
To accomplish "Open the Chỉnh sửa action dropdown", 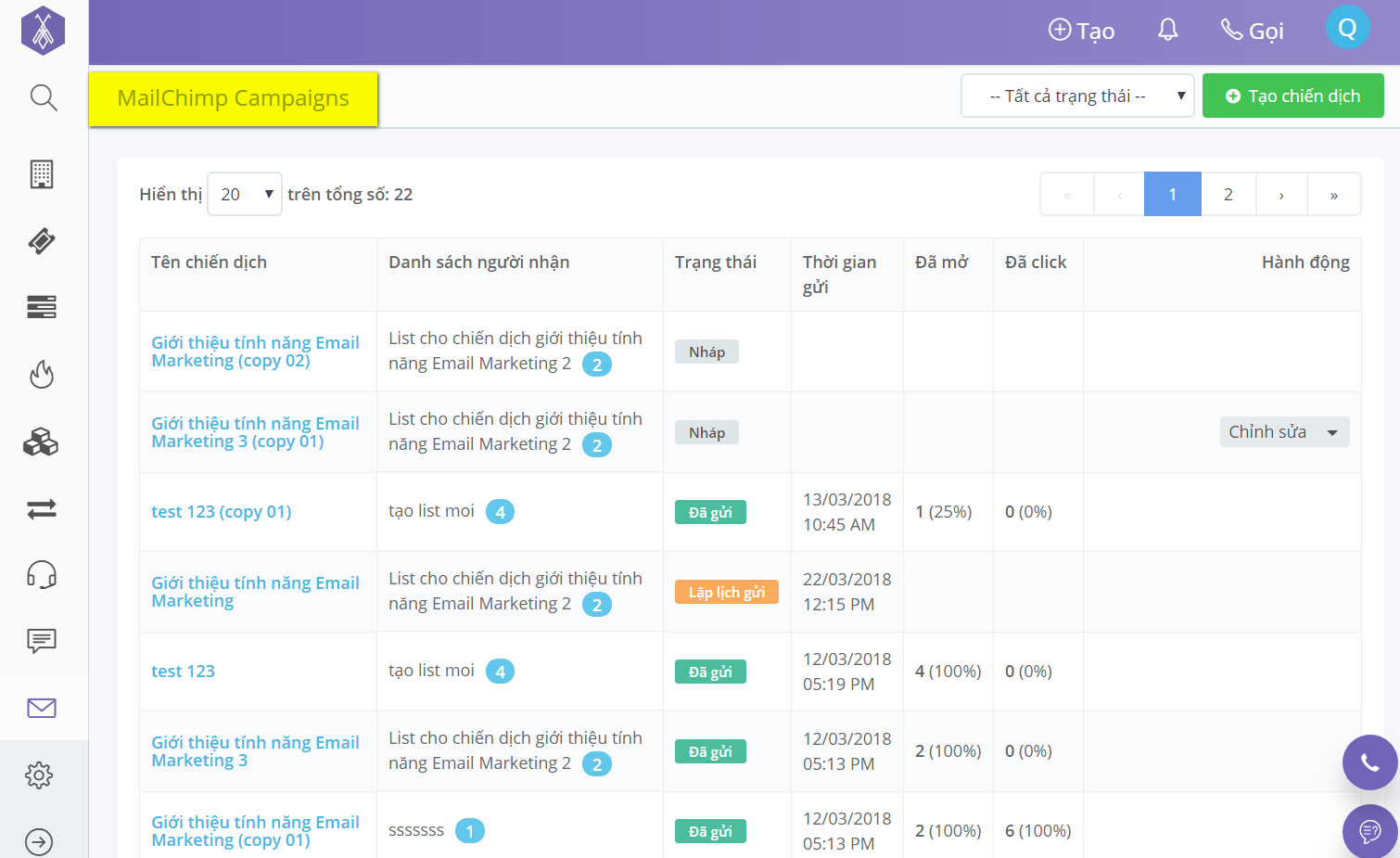I will click(x=1284, y=431).
